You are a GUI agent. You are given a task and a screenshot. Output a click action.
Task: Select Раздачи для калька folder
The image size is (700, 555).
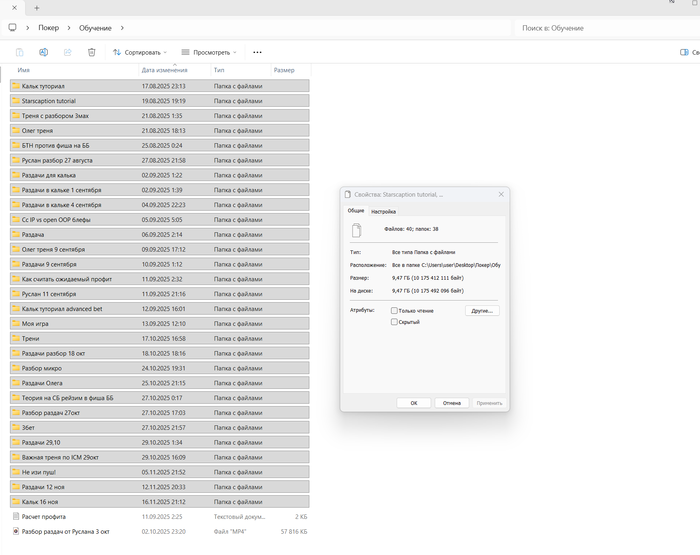pos(159,175)
